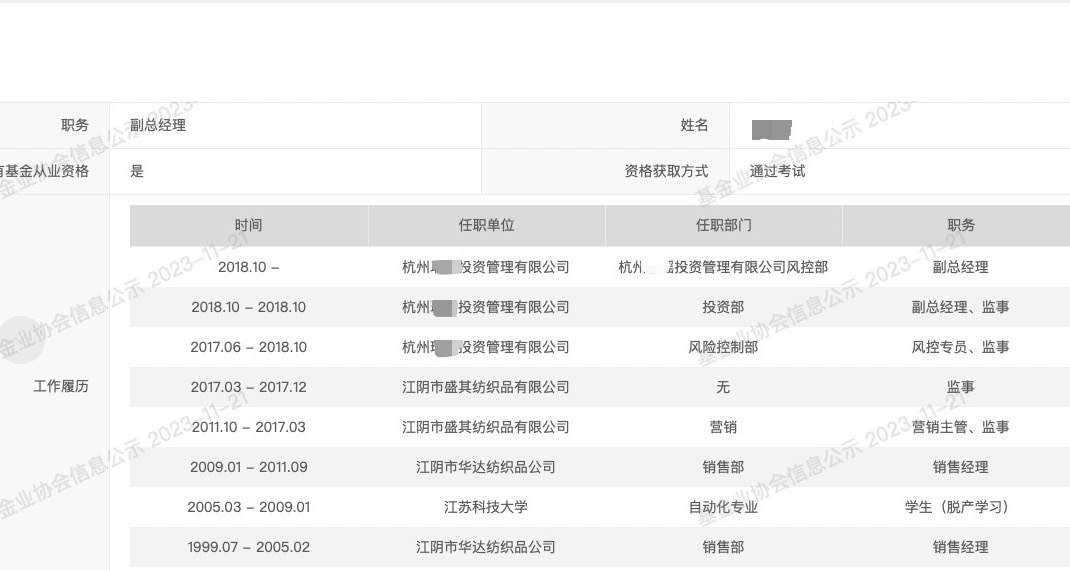The height and width of the screenshot is (570, 1070).
Task: Select the 无 department cell
Action: (723, 387)
